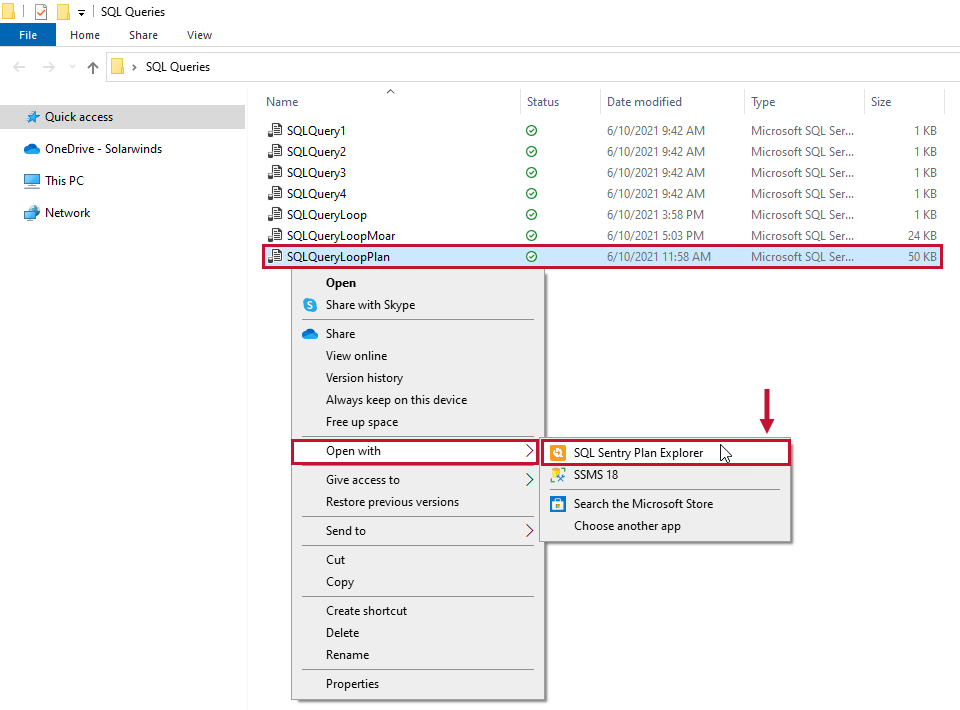Open the File menu
The height and width of the screenshot is (710, 960).
[x=27, y=34]
